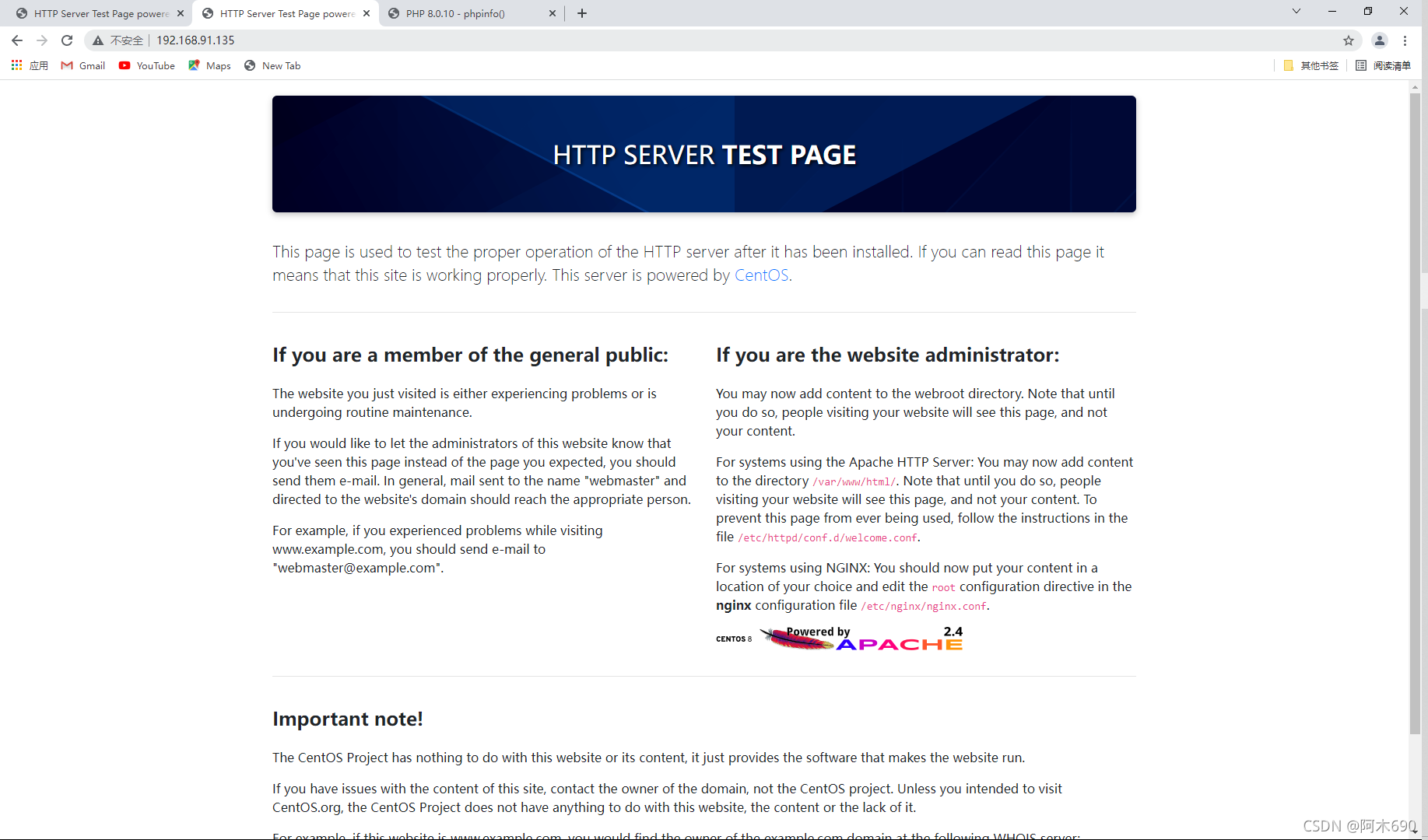Open the Maps bookmark
This screenshot has height=840, width=1428.
[x=209, y=65]
